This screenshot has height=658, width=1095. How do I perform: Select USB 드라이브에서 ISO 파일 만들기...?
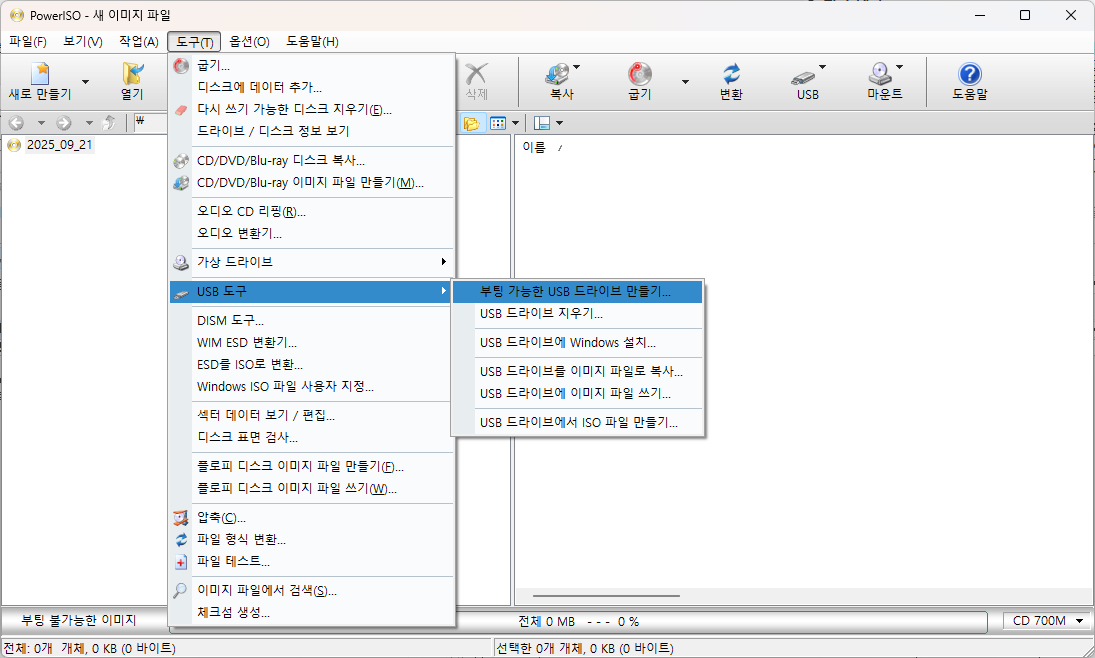tap(577, 423)
